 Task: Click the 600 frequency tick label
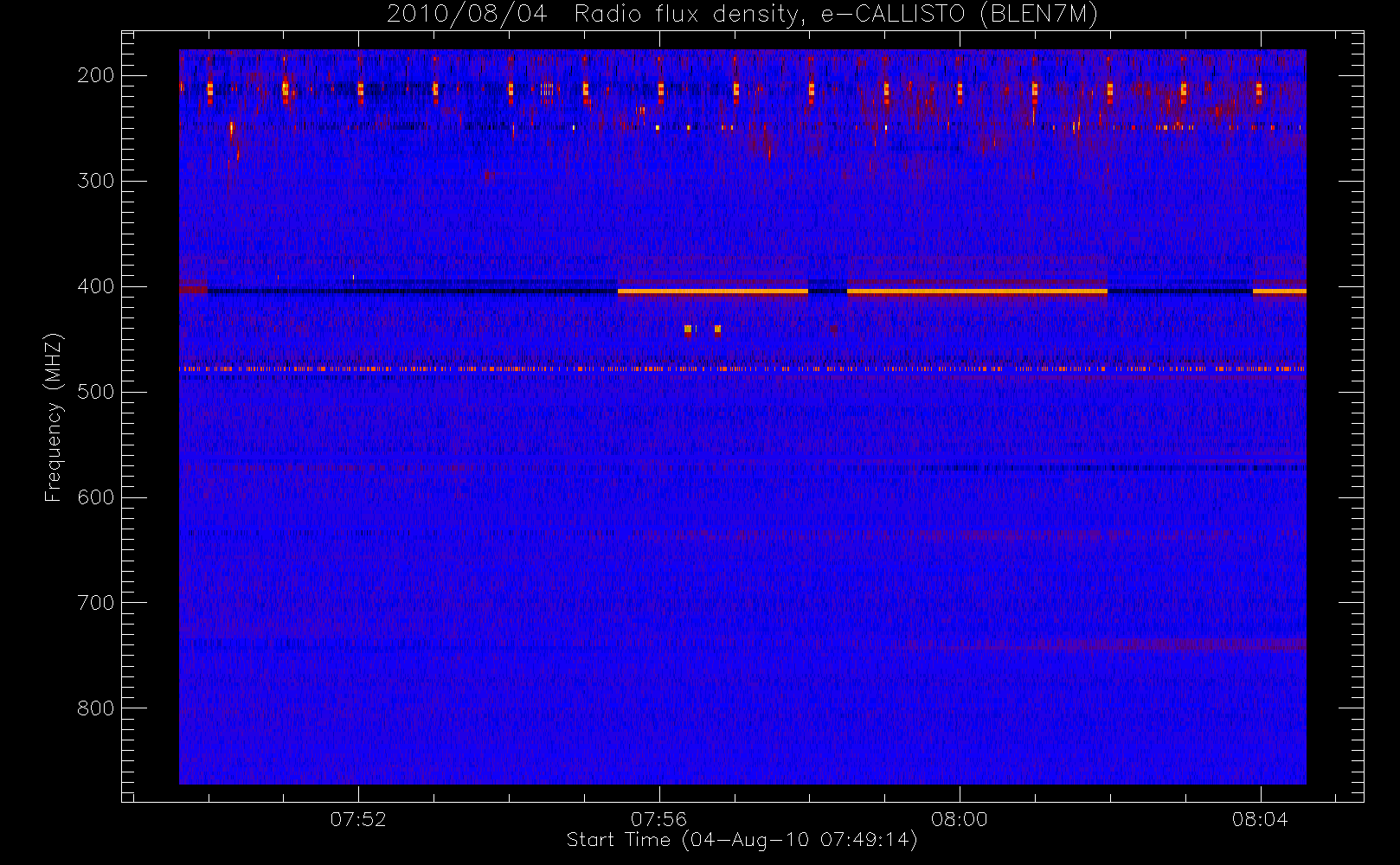pos(95,497)
